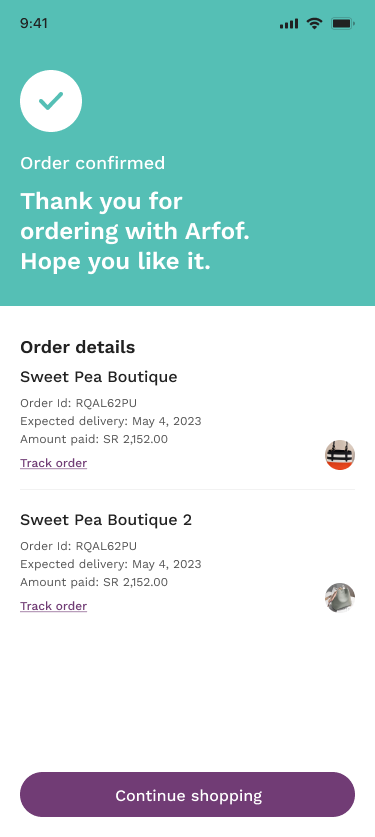
Task: Tap the Wi-Fi status icon
Action: click(315, 23)
